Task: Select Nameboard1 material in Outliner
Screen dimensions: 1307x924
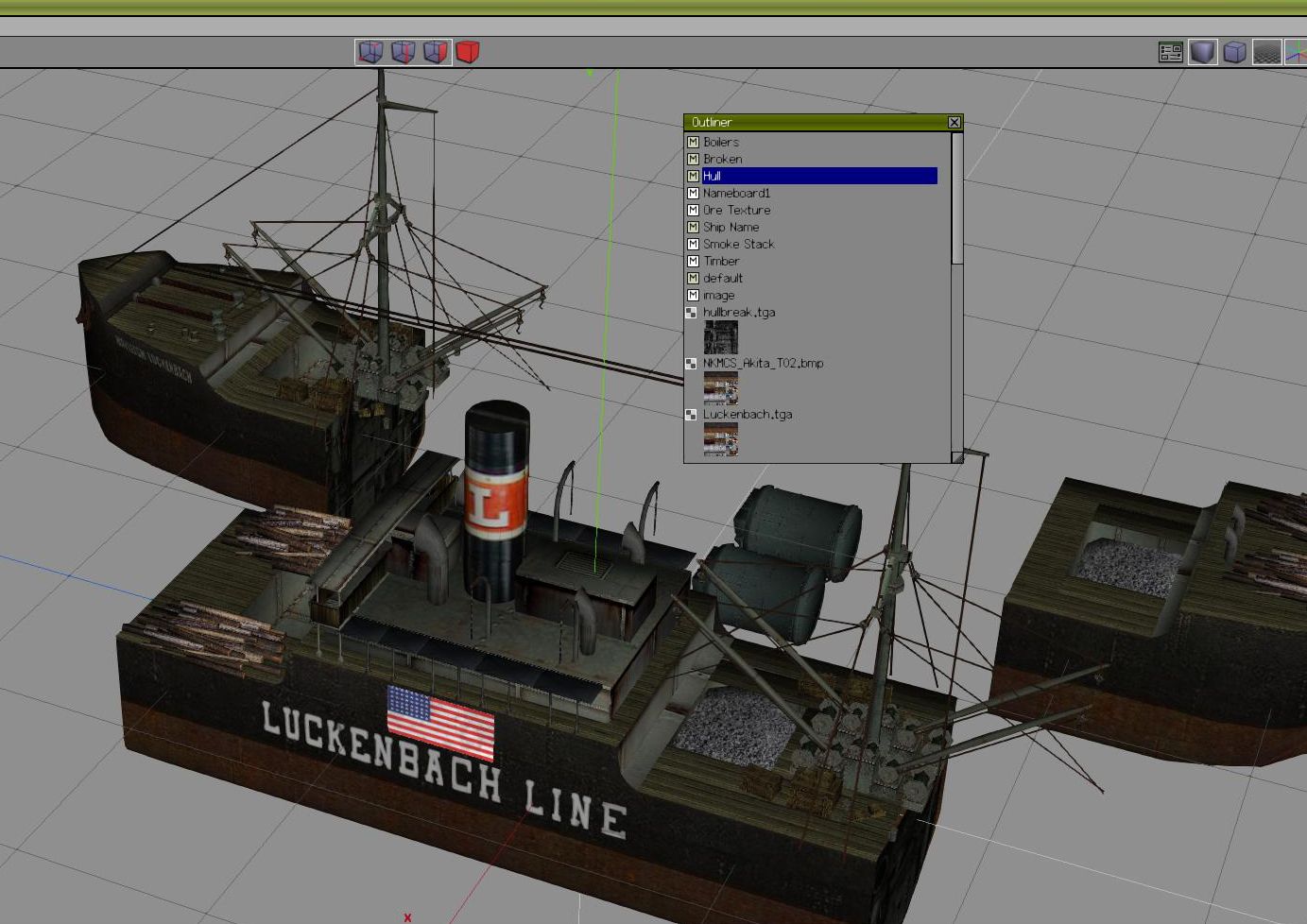Action: point(736,193)
